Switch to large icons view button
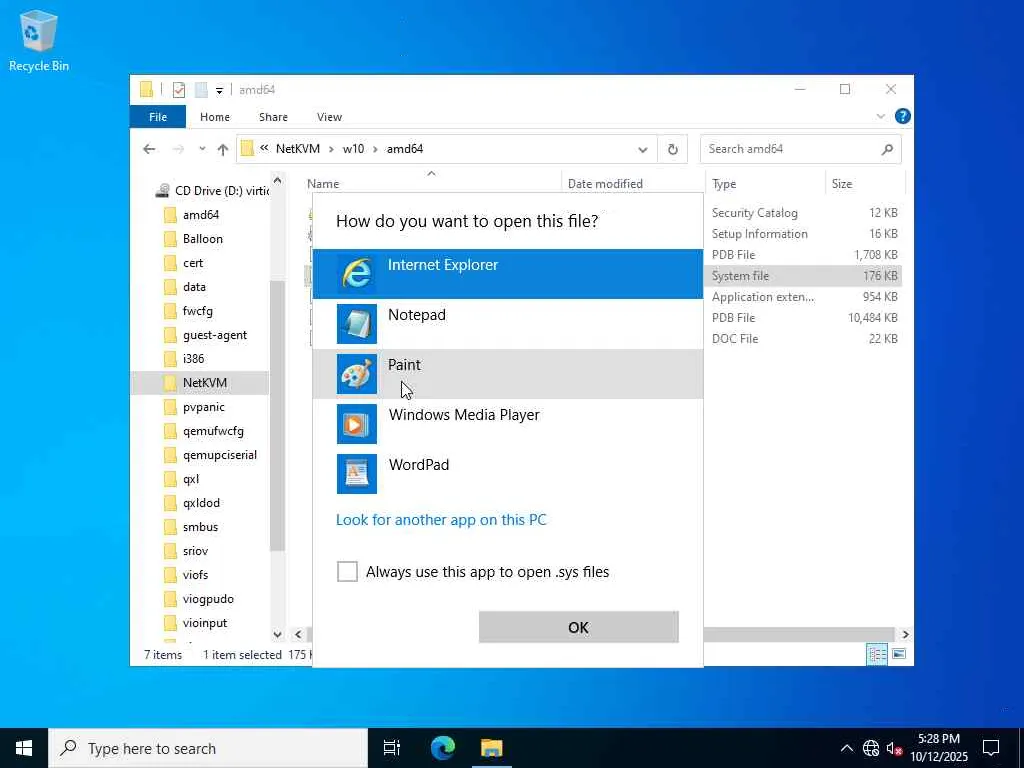 899,654
